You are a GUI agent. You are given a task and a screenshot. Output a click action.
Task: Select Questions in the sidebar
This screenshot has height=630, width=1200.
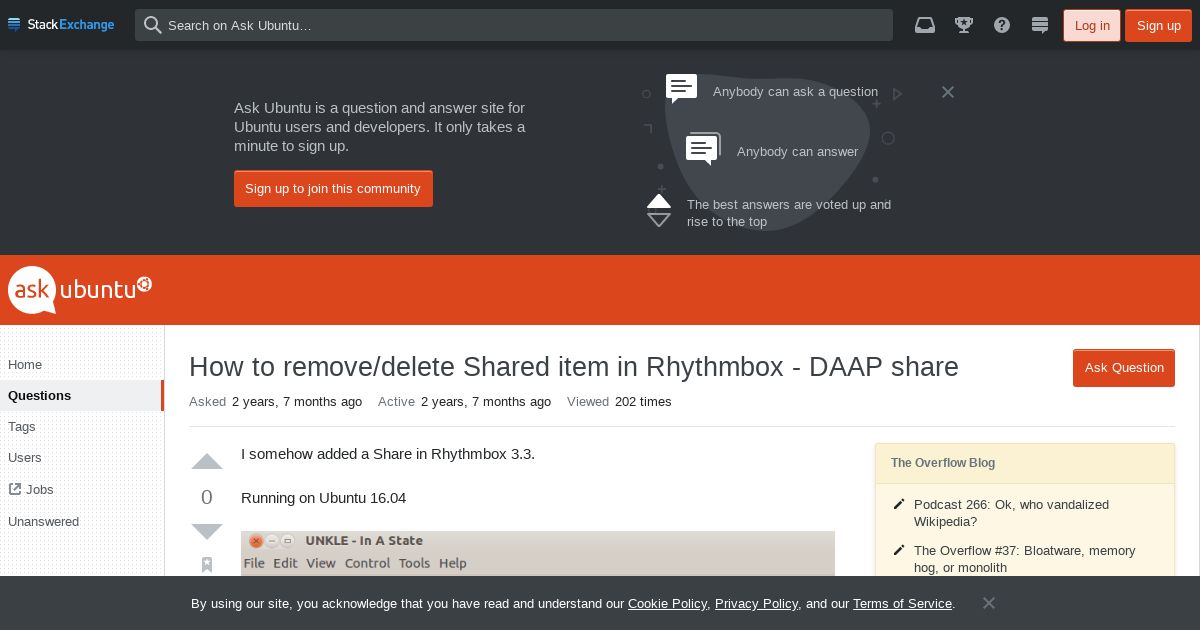[81, 395]
